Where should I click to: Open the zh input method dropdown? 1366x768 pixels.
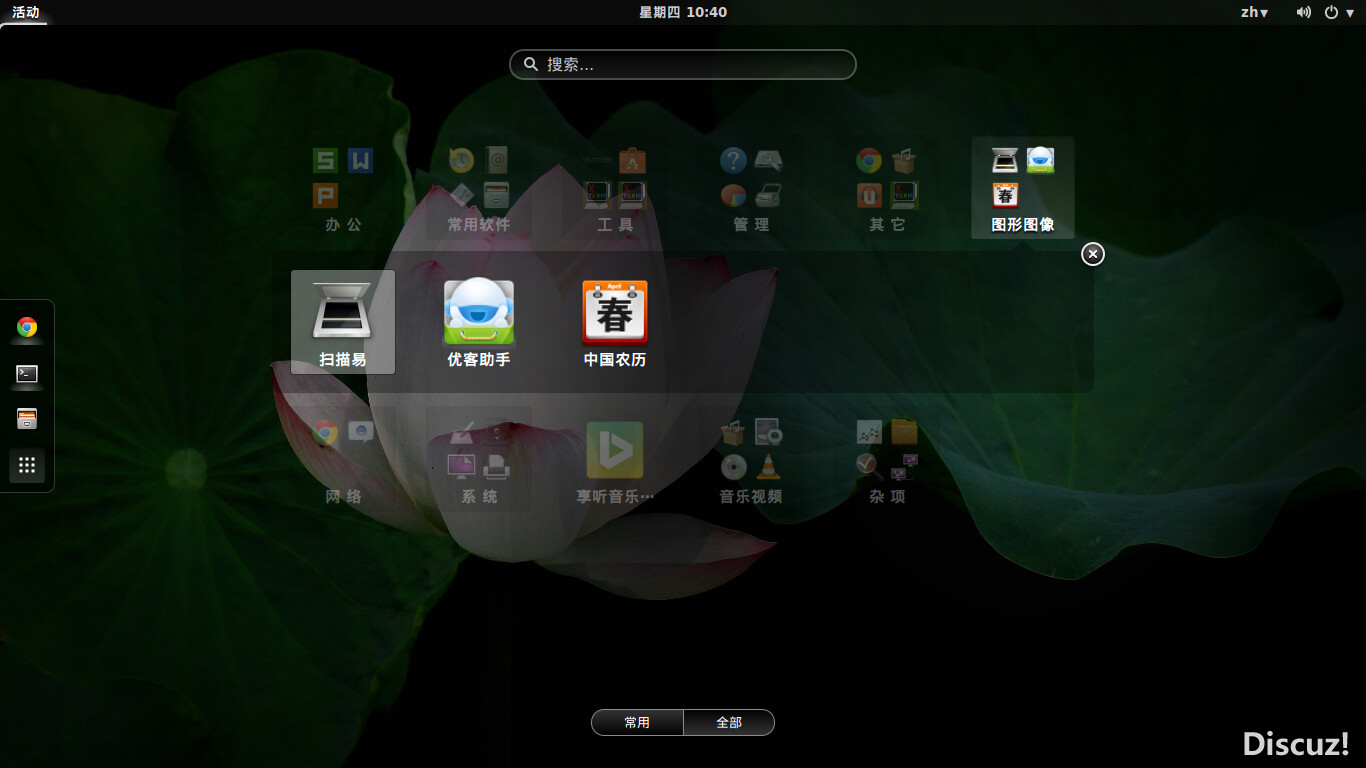pos(1254,12)
